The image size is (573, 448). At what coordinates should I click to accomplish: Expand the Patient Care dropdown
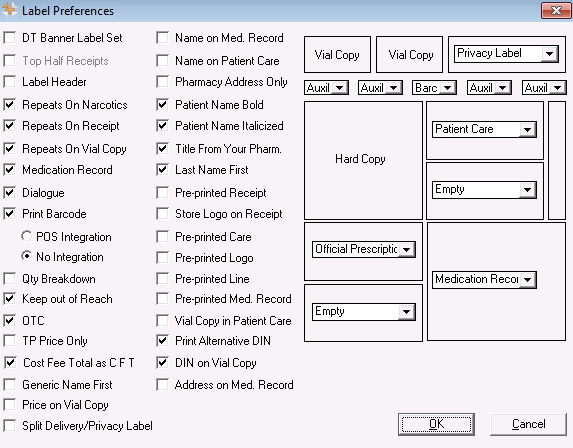(x=527, y=129)
